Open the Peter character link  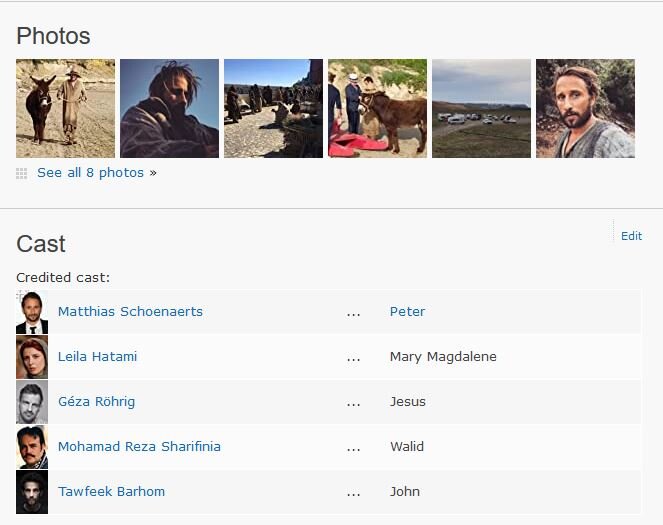(407, 312)
